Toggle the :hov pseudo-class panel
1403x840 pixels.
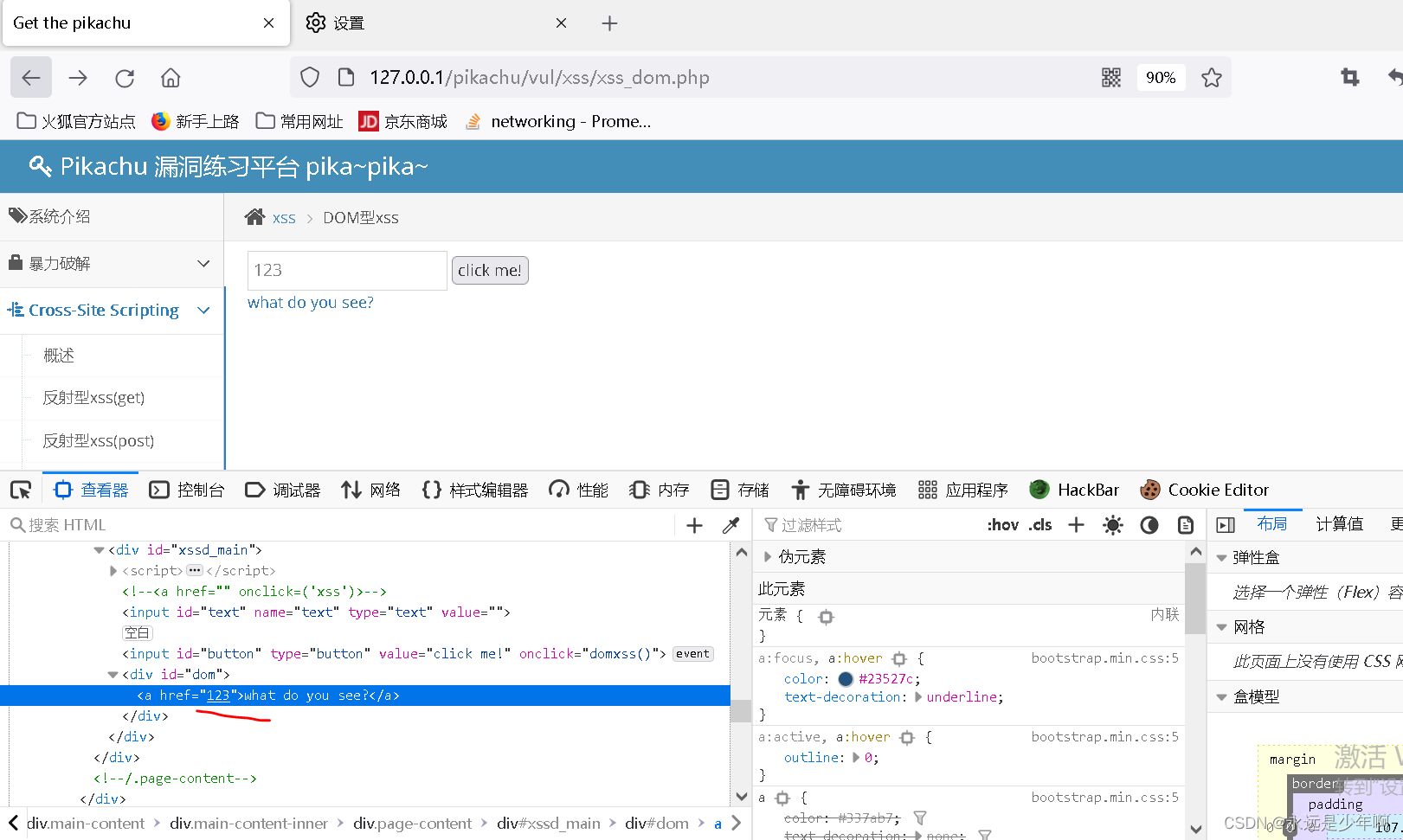(1003, 525)
